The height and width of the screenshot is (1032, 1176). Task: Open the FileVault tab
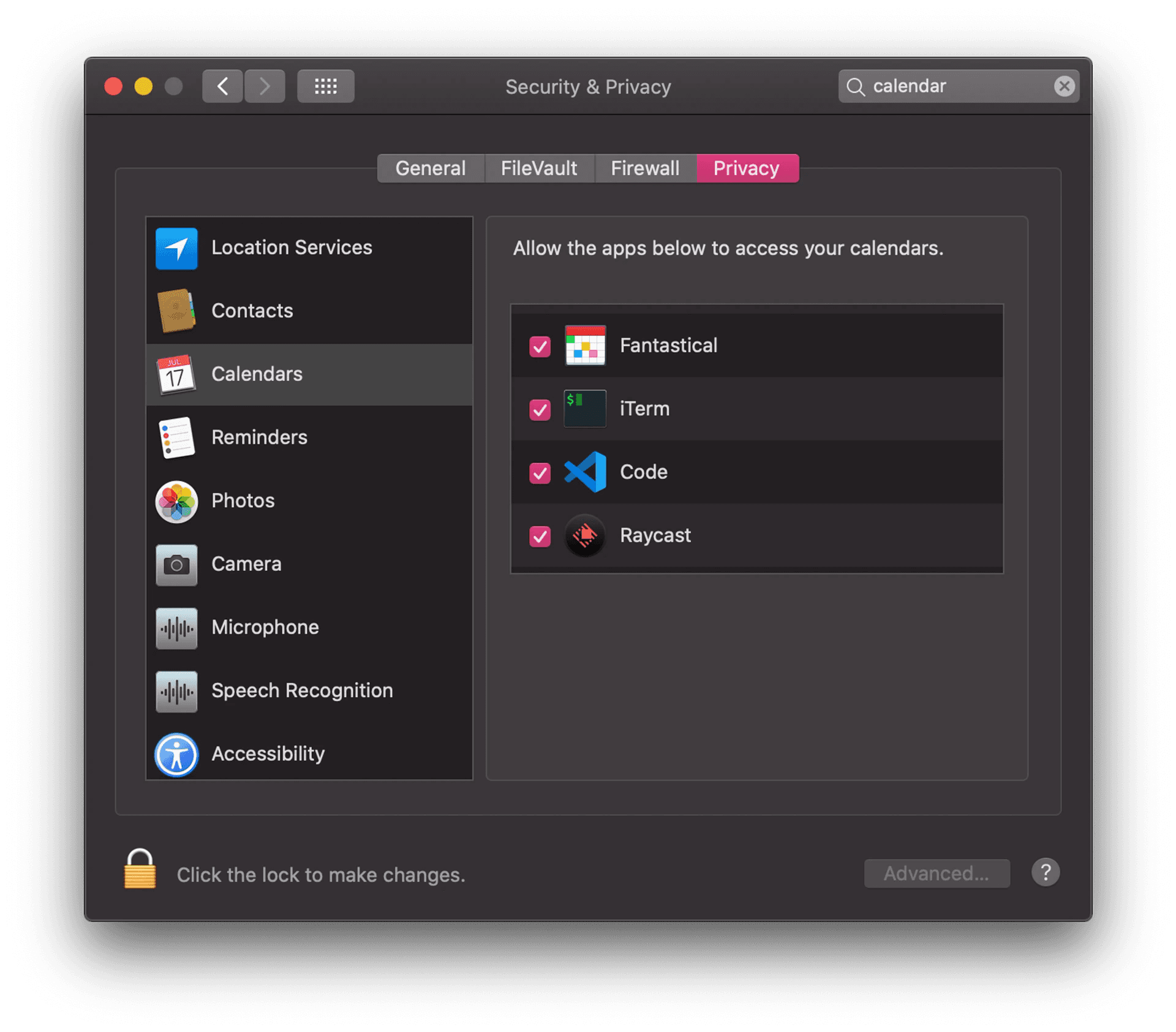tap(539, 168)
